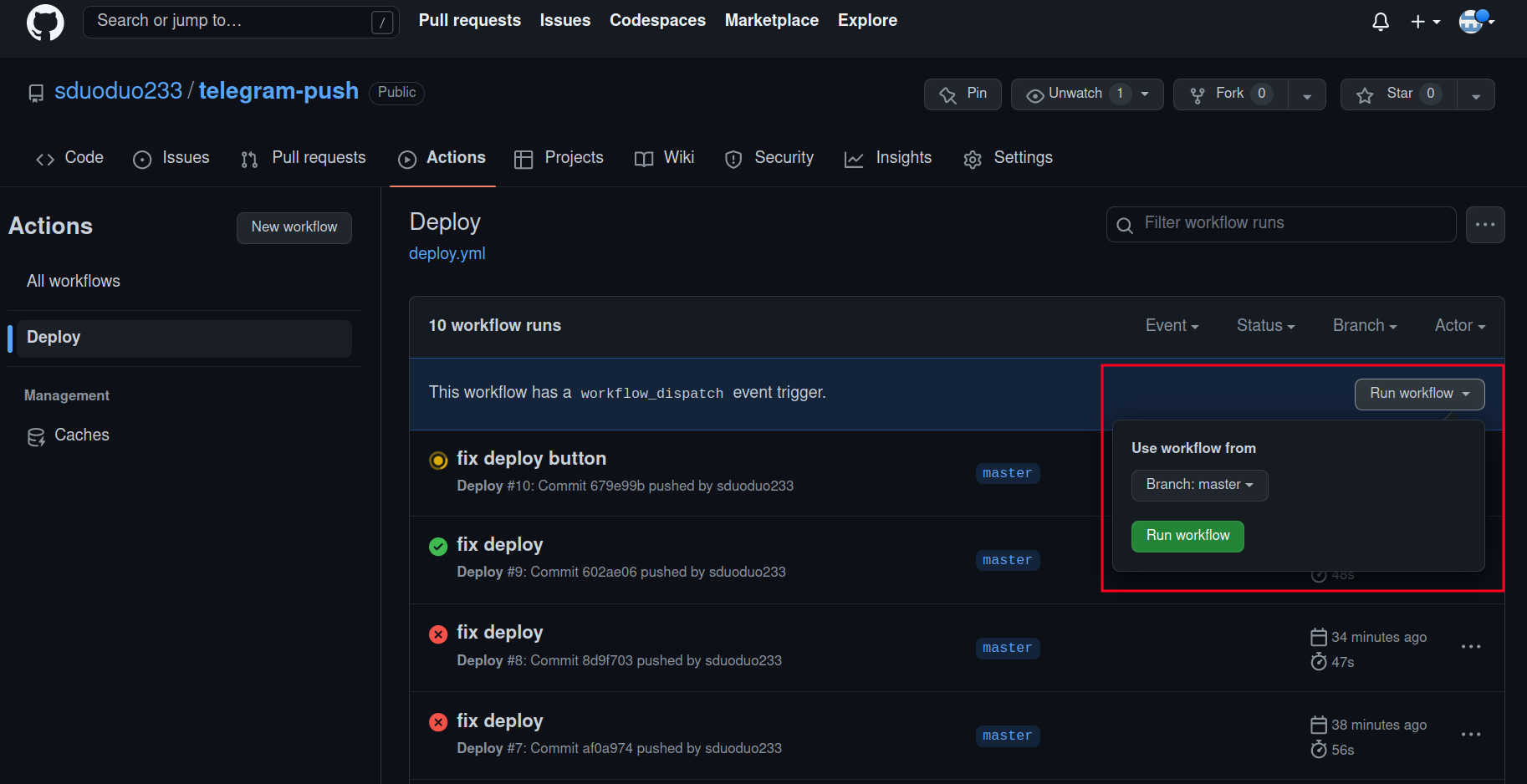1527x784 pixels.
Task: Click master branch label on run #10
Action: coord(1008,473)
